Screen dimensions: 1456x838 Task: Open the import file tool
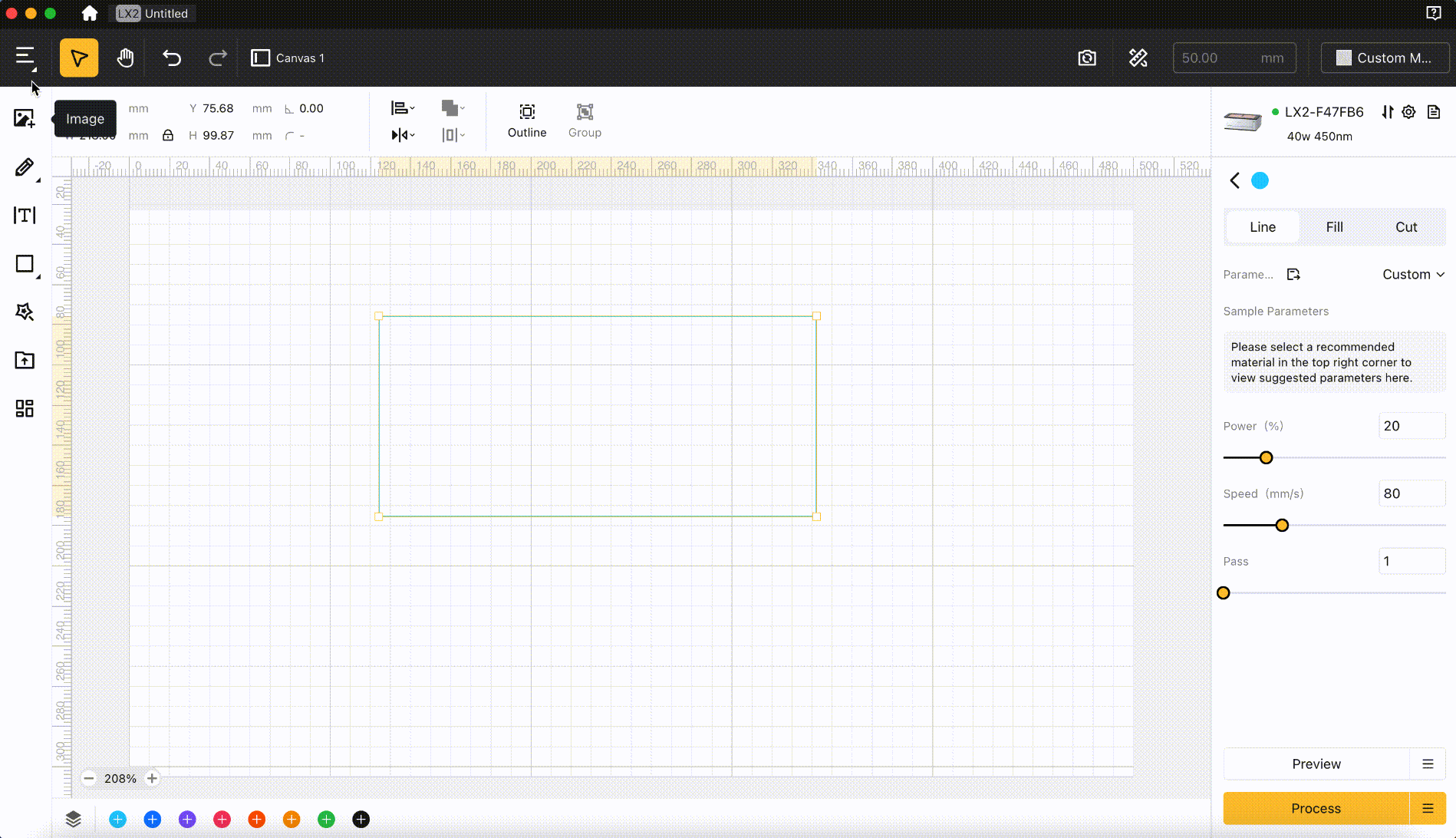tap(25, 360)
